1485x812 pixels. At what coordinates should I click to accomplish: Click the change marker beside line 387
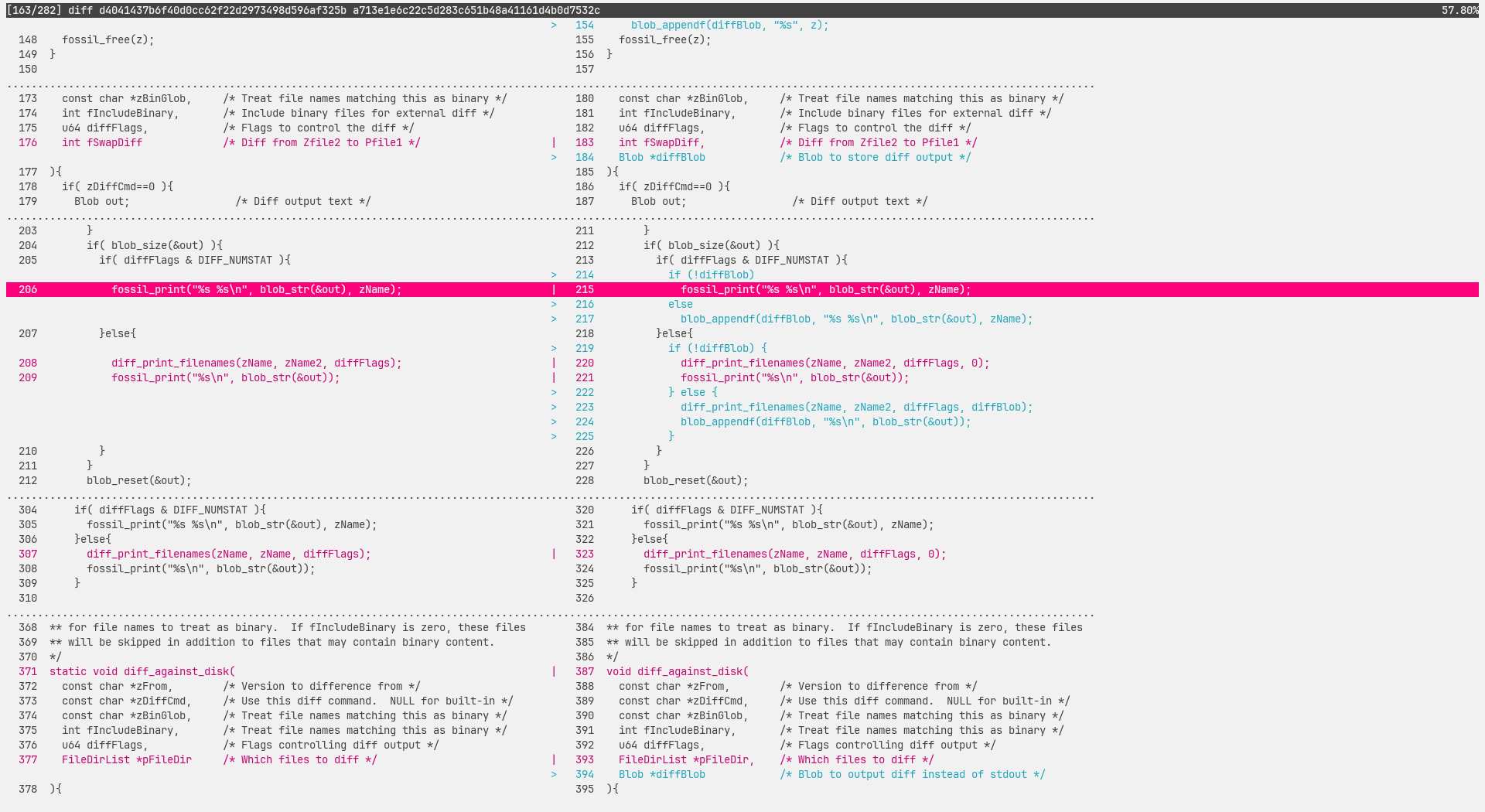[x=553, y=672]
